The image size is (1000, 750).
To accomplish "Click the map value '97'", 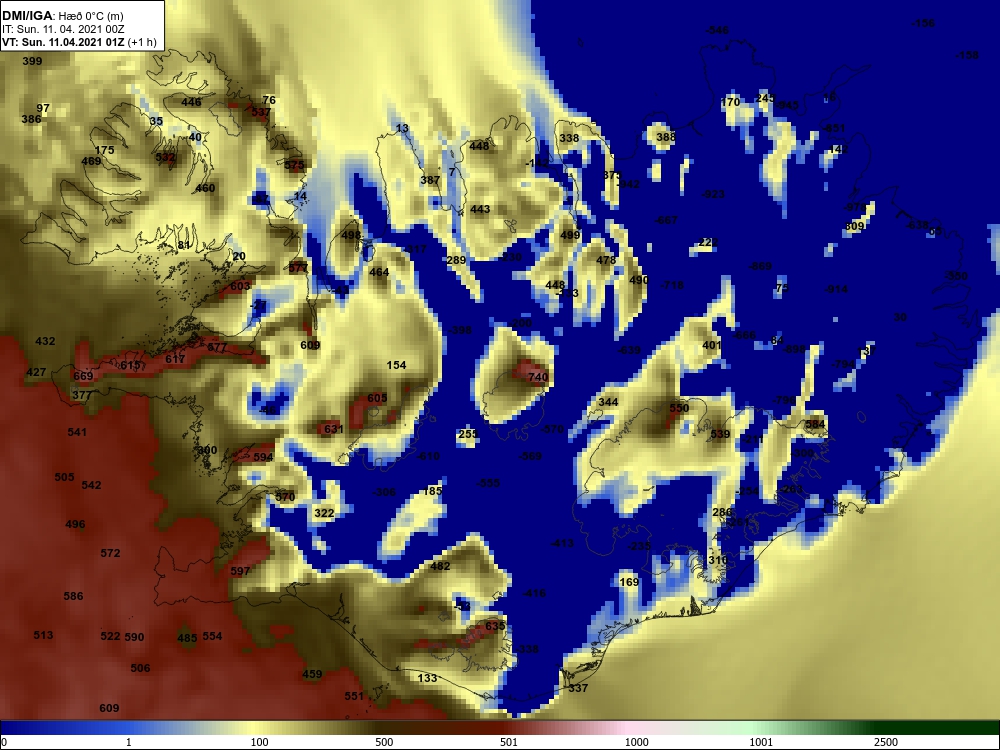I will coord(43,108).
